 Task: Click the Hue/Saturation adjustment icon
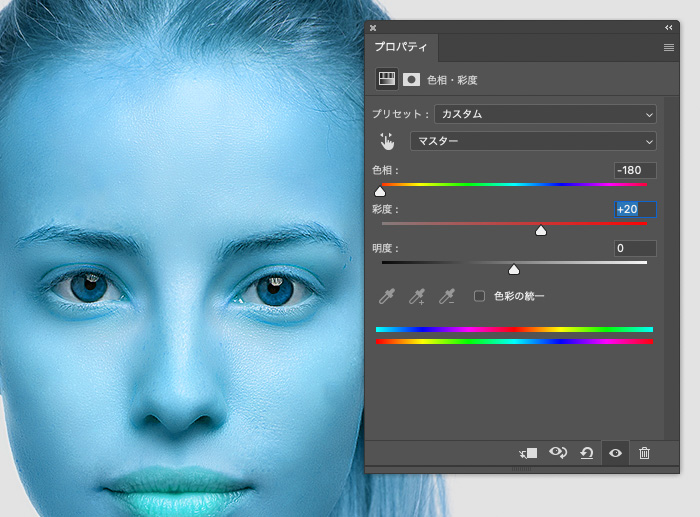pos(386,78)
